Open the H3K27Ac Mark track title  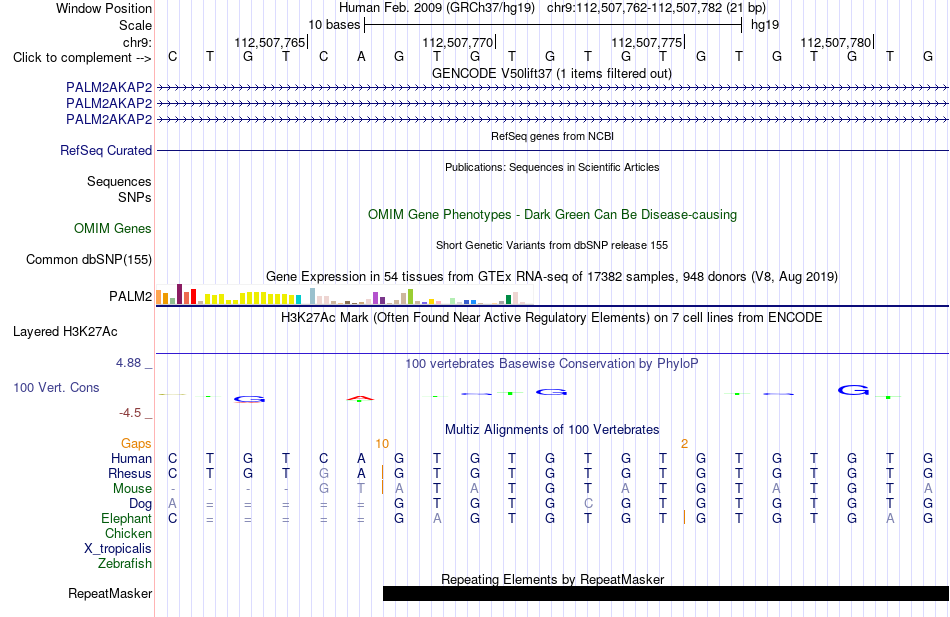(552, 318)
